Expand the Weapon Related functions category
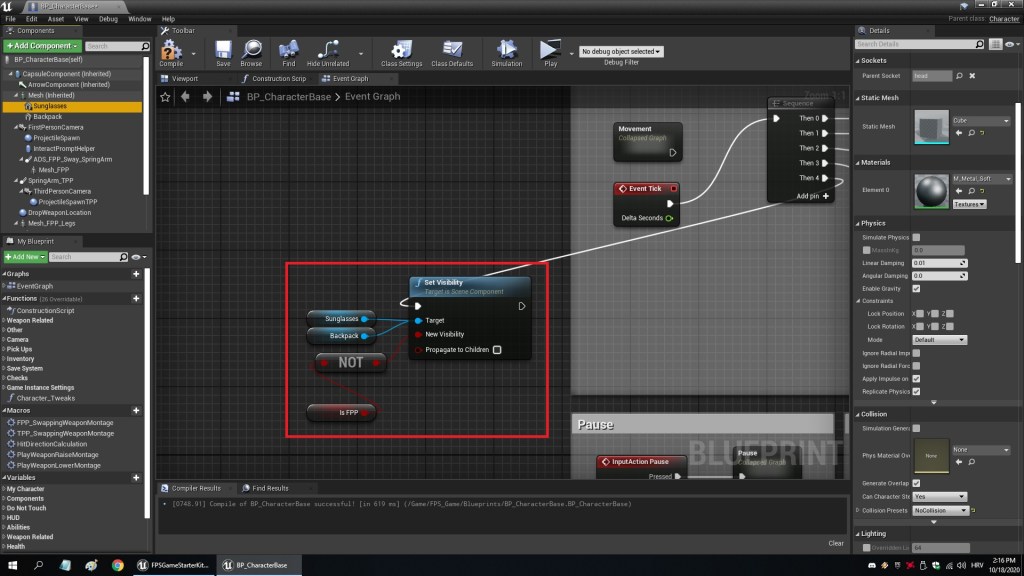Image resolution: width=1024 pixels, height=576 pixels. point(30,321)
